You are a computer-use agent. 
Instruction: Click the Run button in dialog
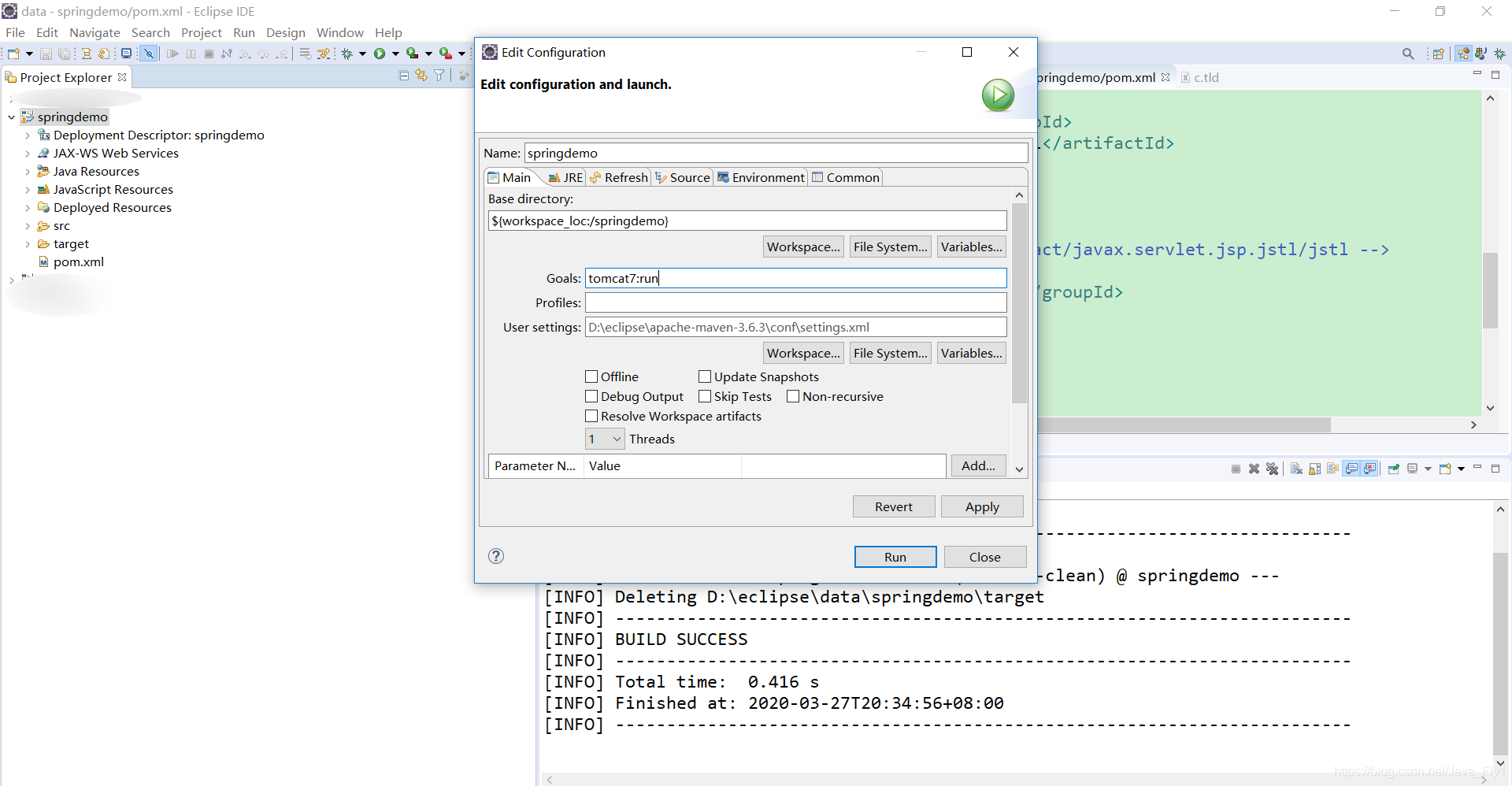pyautogui.click(x=895, y=557)
